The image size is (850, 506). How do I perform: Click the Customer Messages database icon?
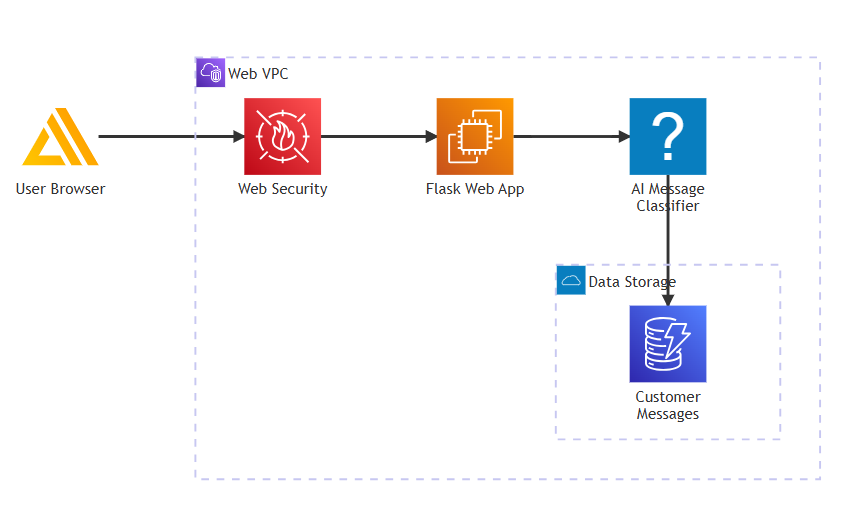(668, 344)
